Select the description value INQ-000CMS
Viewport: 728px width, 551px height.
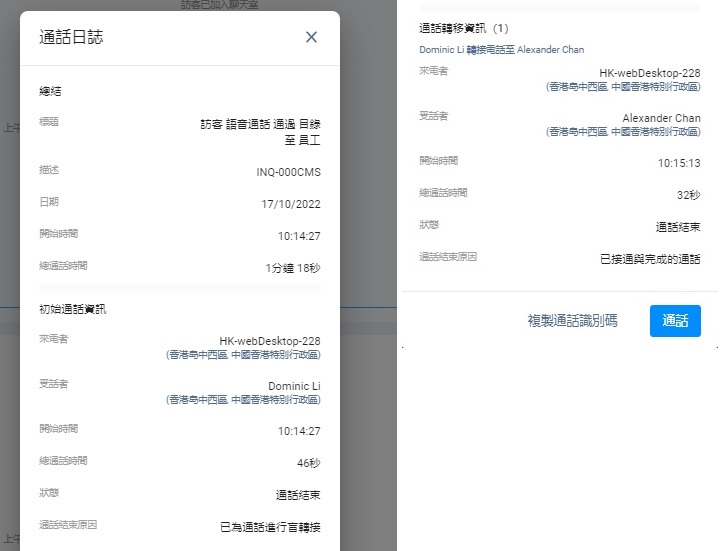(288, 172)
